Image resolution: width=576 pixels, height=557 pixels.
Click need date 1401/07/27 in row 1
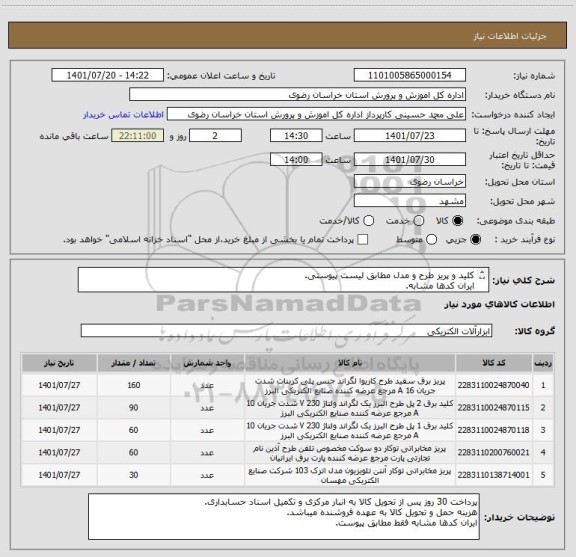click(59, 385)
